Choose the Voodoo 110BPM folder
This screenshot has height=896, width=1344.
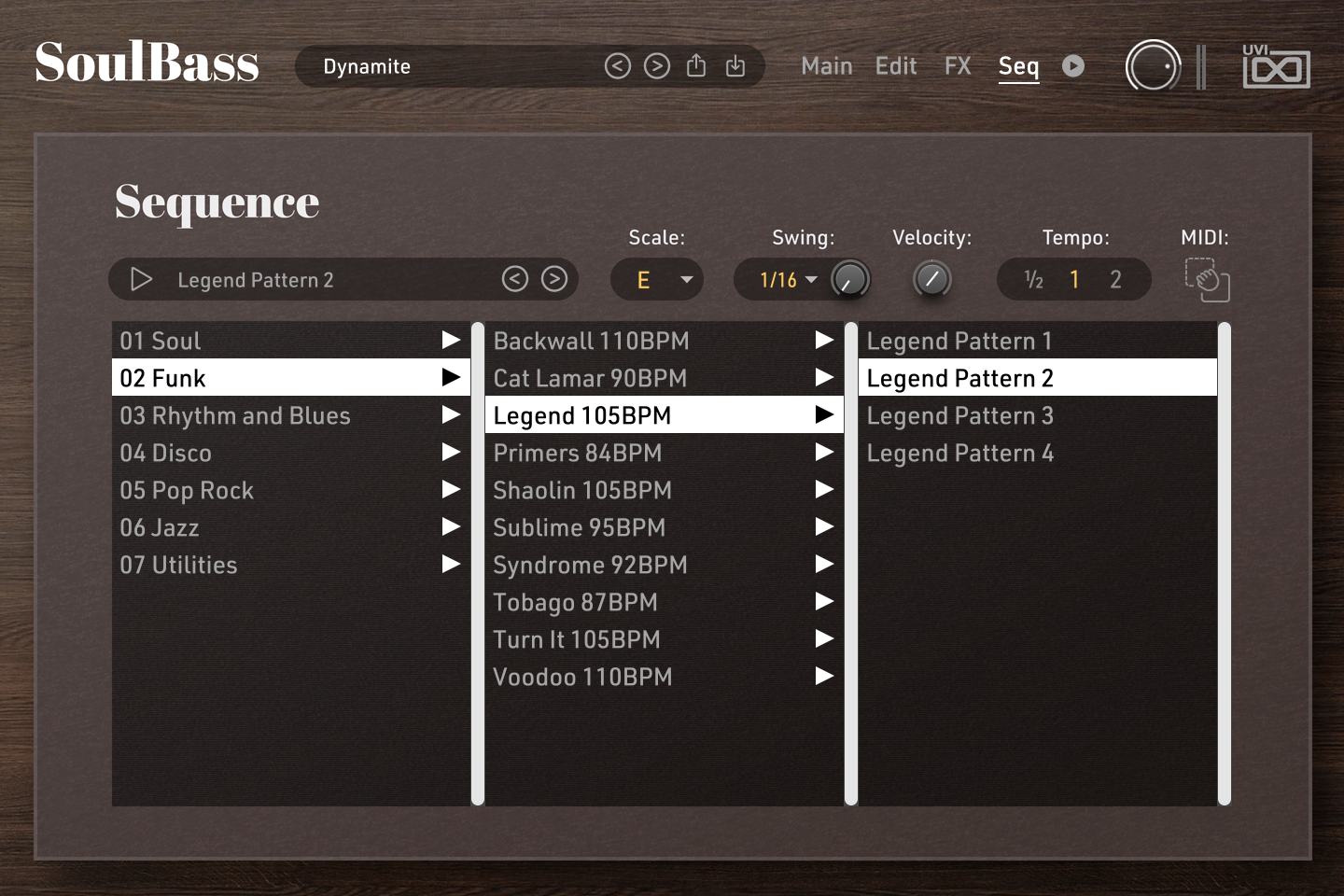tap(582, 677)
